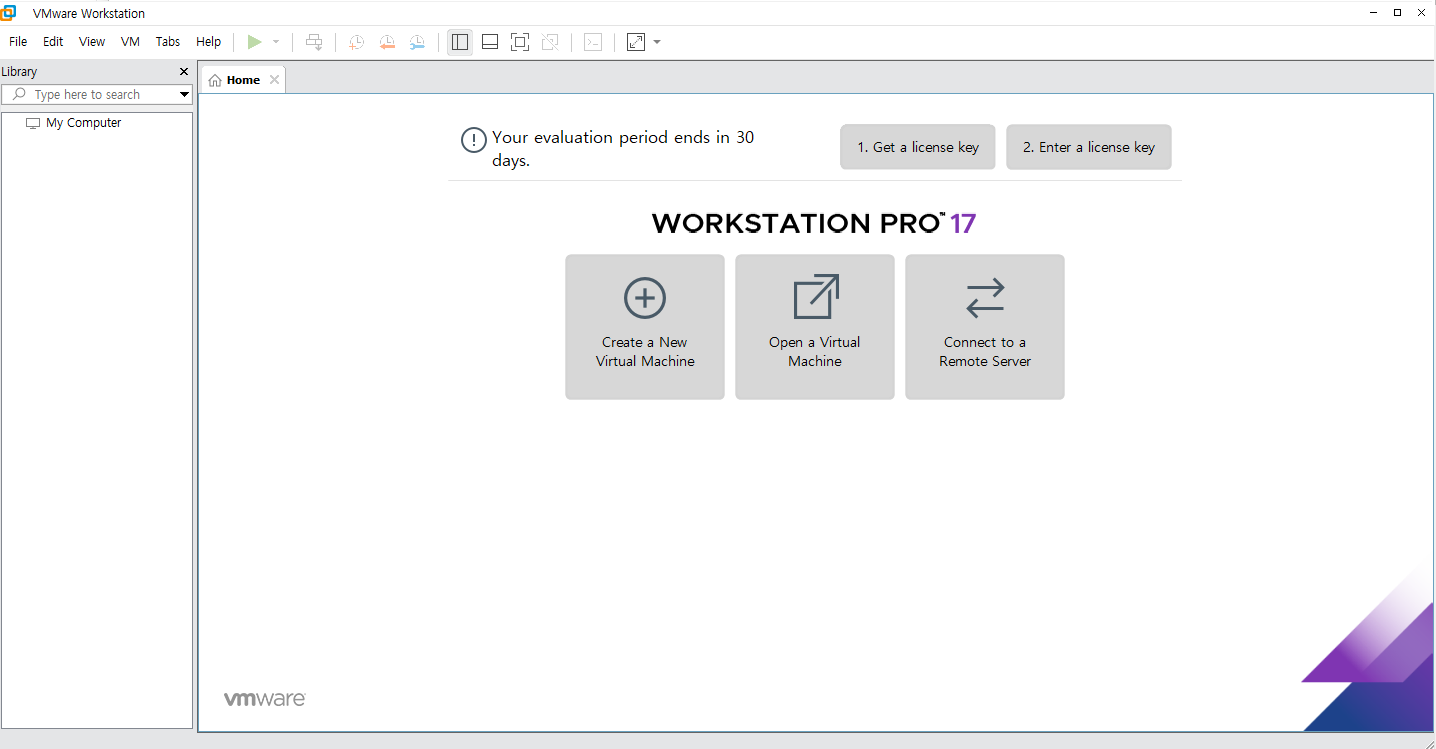Open the View menu
Screen dimensions: 1436x749
(92, 42)
